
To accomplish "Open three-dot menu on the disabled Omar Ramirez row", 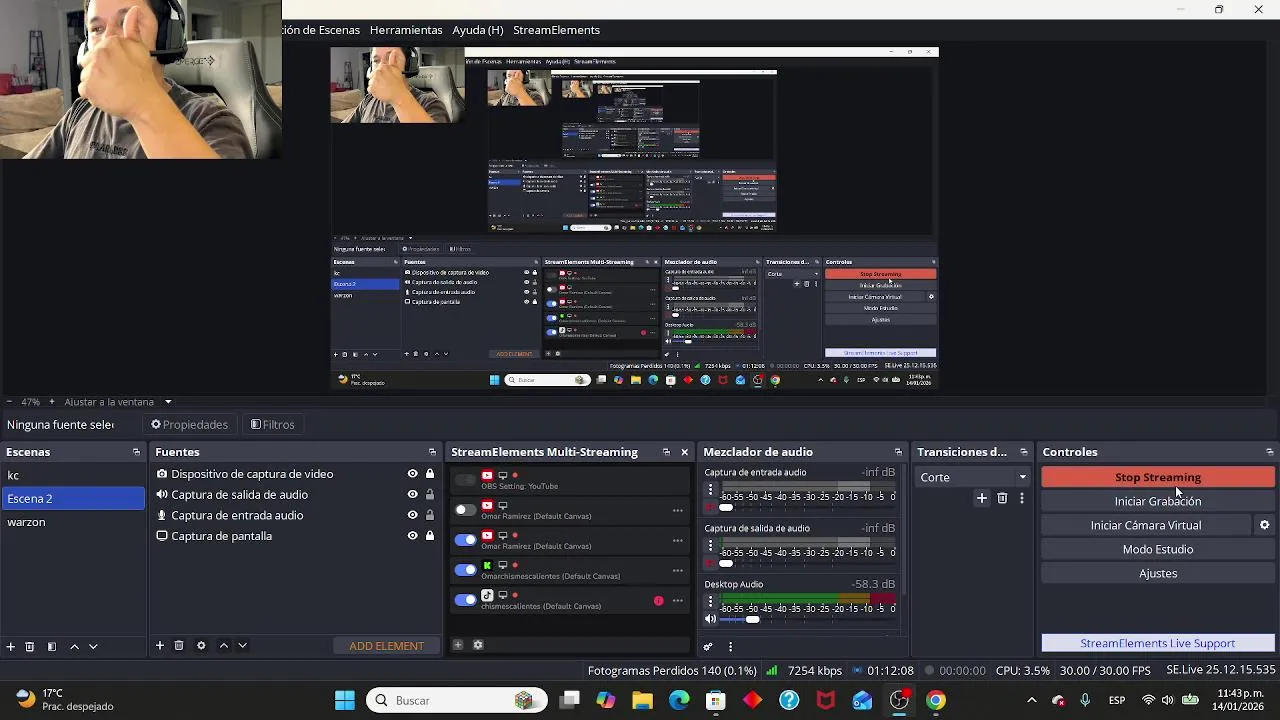I will click(x=677, y=510).
